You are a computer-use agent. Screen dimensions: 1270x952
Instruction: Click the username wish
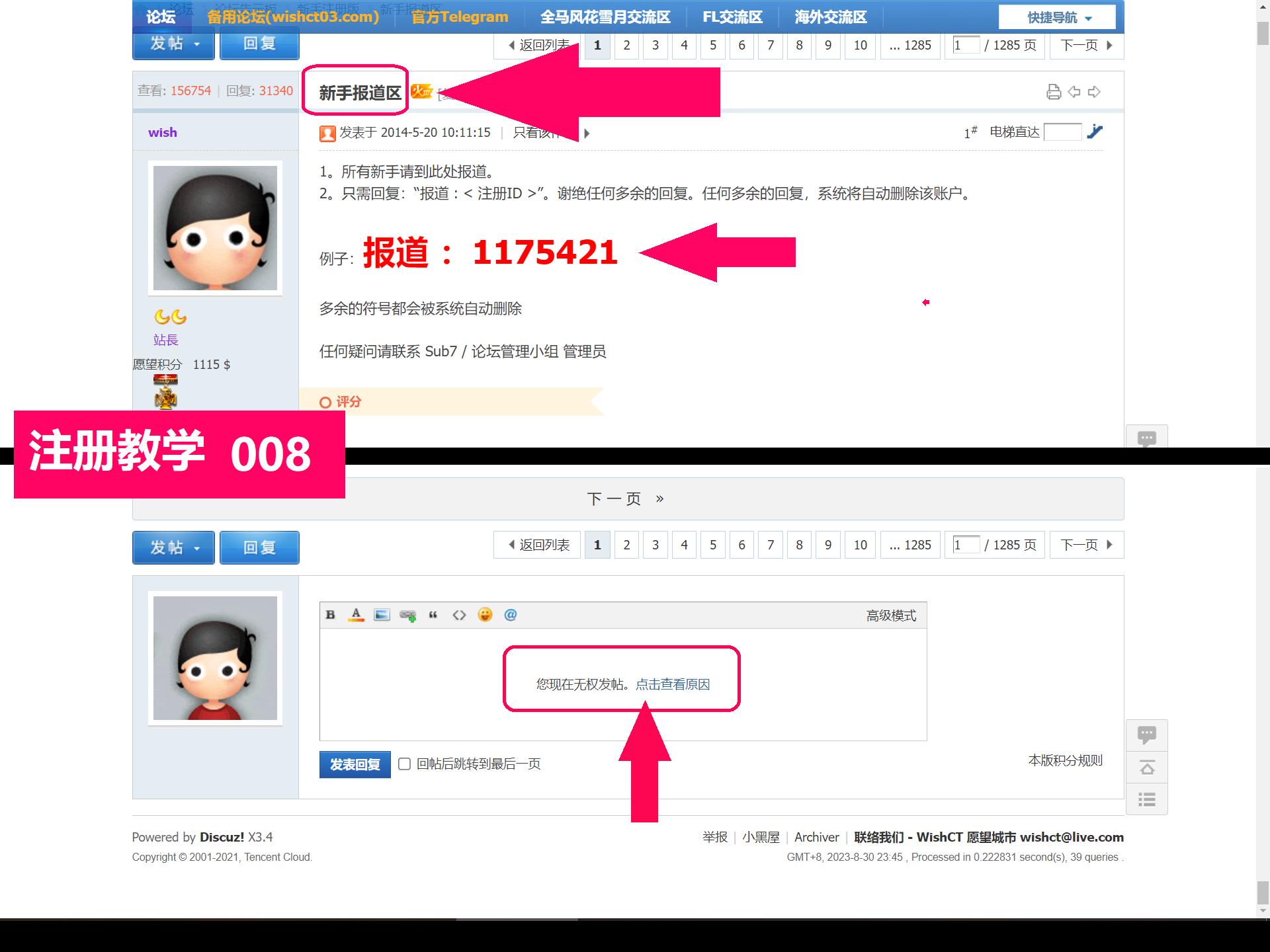point(163,132)
